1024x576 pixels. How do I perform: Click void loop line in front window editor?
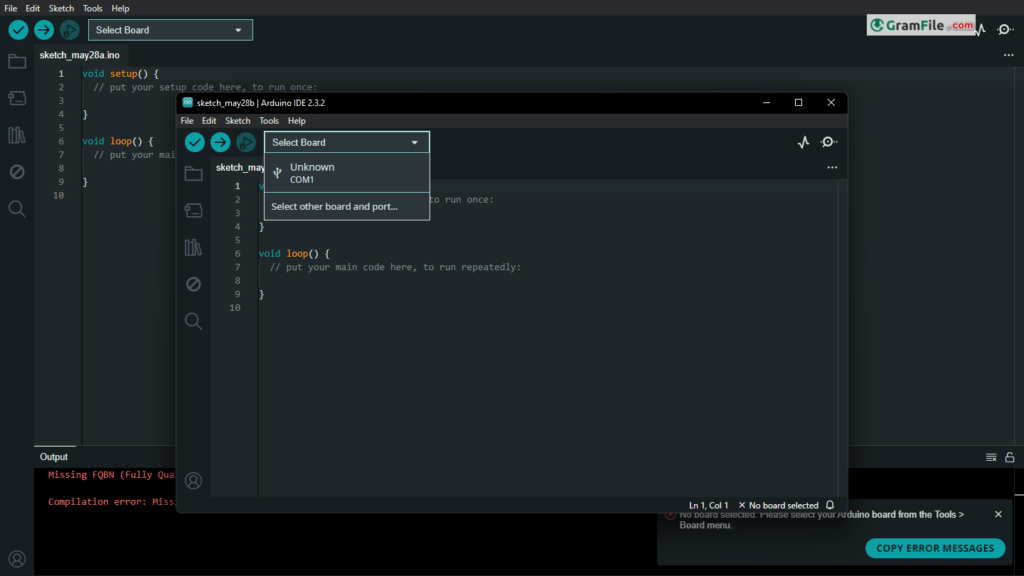(x=295, y=253)
